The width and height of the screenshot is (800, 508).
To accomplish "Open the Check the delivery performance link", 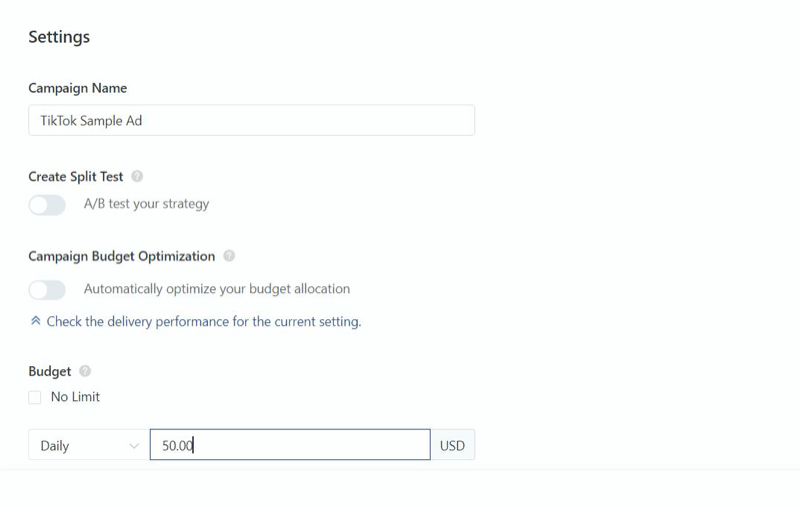I will click(204, 321).
